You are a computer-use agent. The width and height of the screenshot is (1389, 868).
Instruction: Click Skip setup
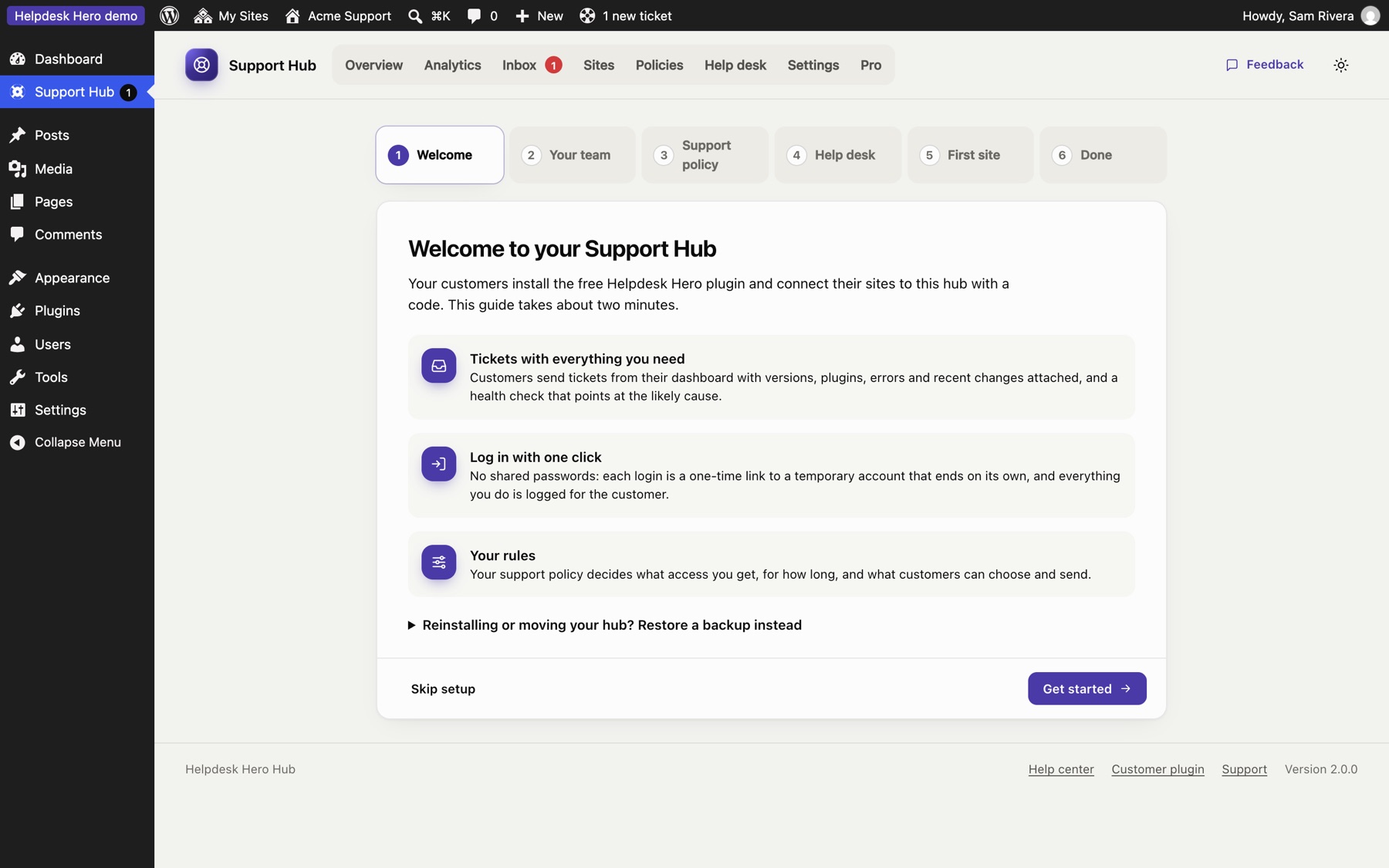coord(443,689)
